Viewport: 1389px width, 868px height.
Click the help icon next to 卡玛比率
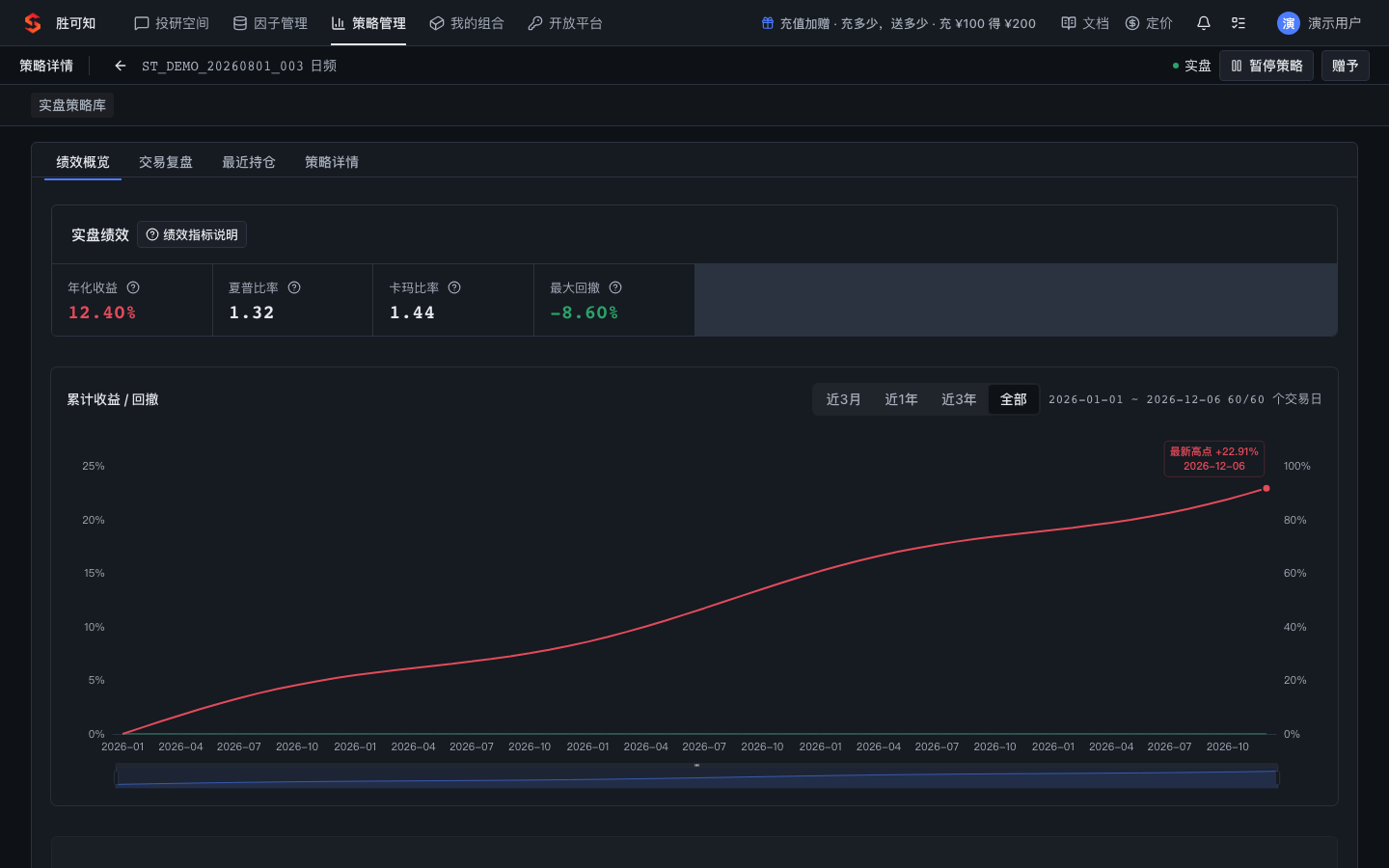pos(454,287)
